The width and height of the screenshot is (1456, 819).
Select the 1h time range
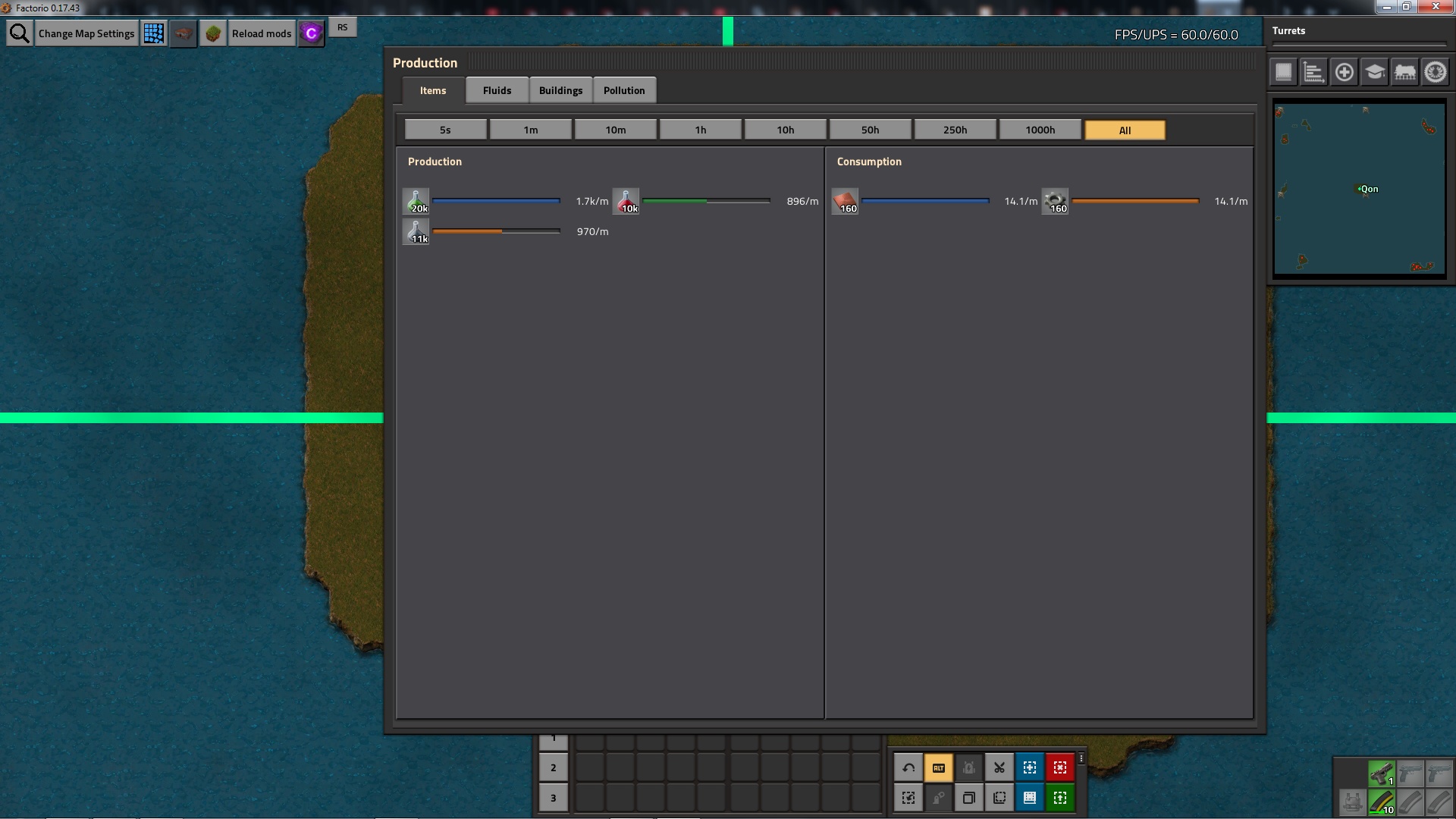tap(701, 130)
